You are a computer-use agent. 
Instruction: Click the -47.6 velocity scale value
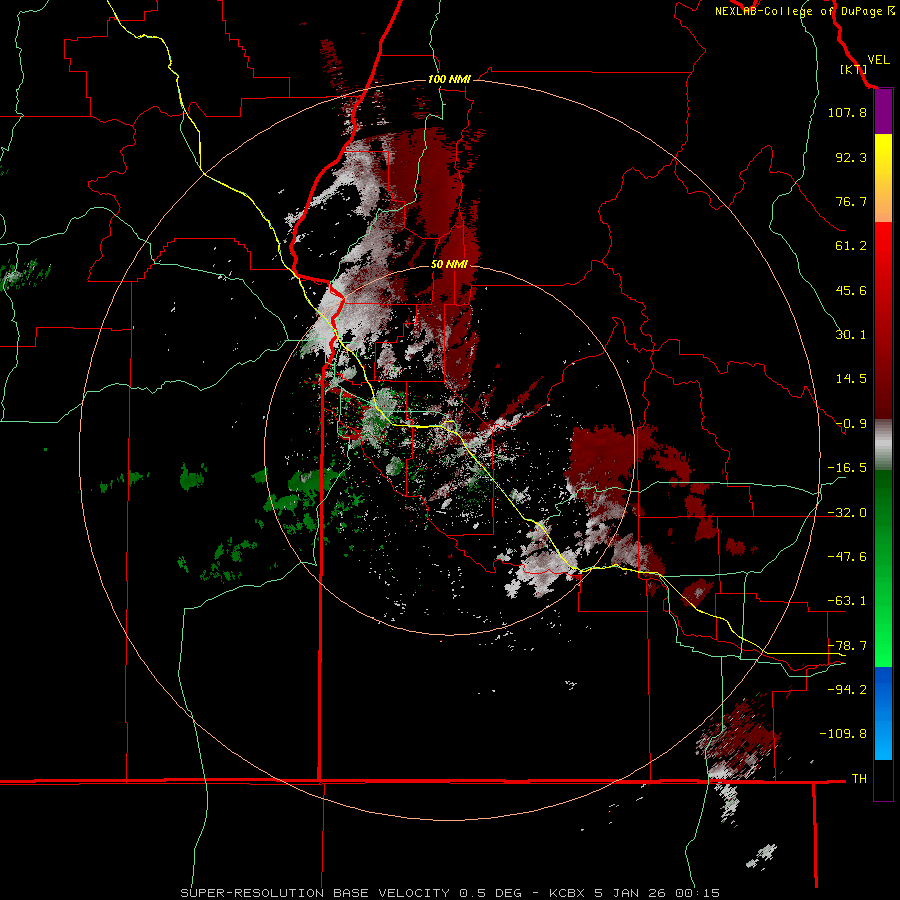(x=847, y=557)
